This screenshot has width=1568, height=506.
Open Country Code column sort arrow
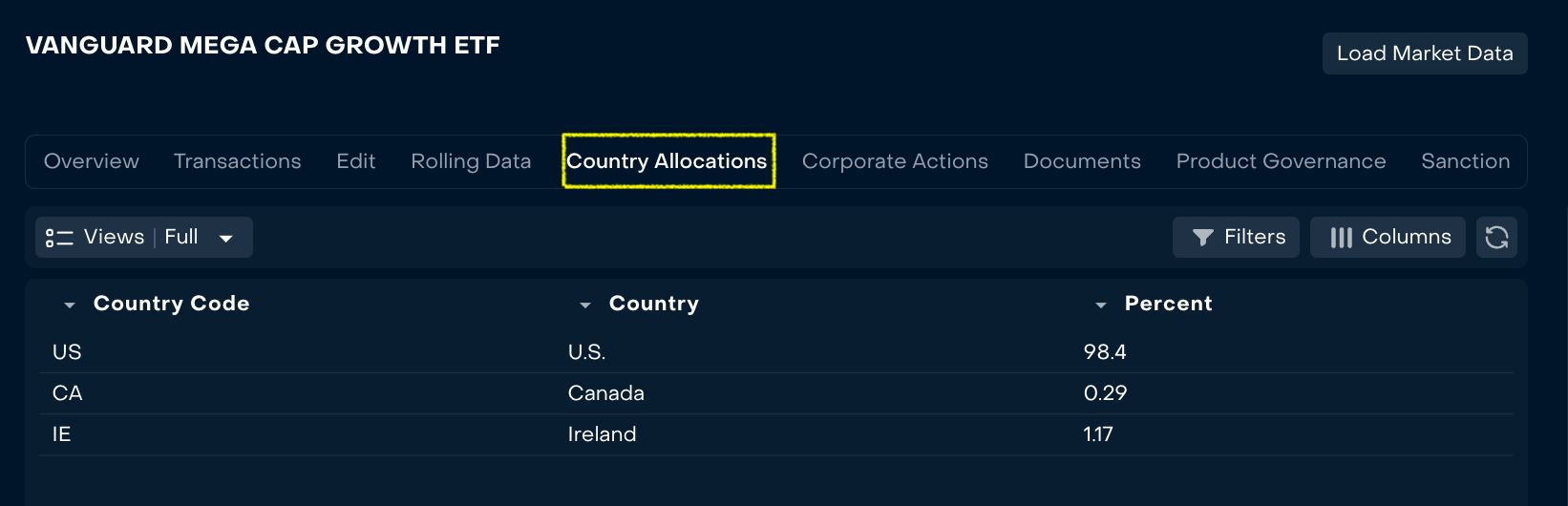point(69,305)
